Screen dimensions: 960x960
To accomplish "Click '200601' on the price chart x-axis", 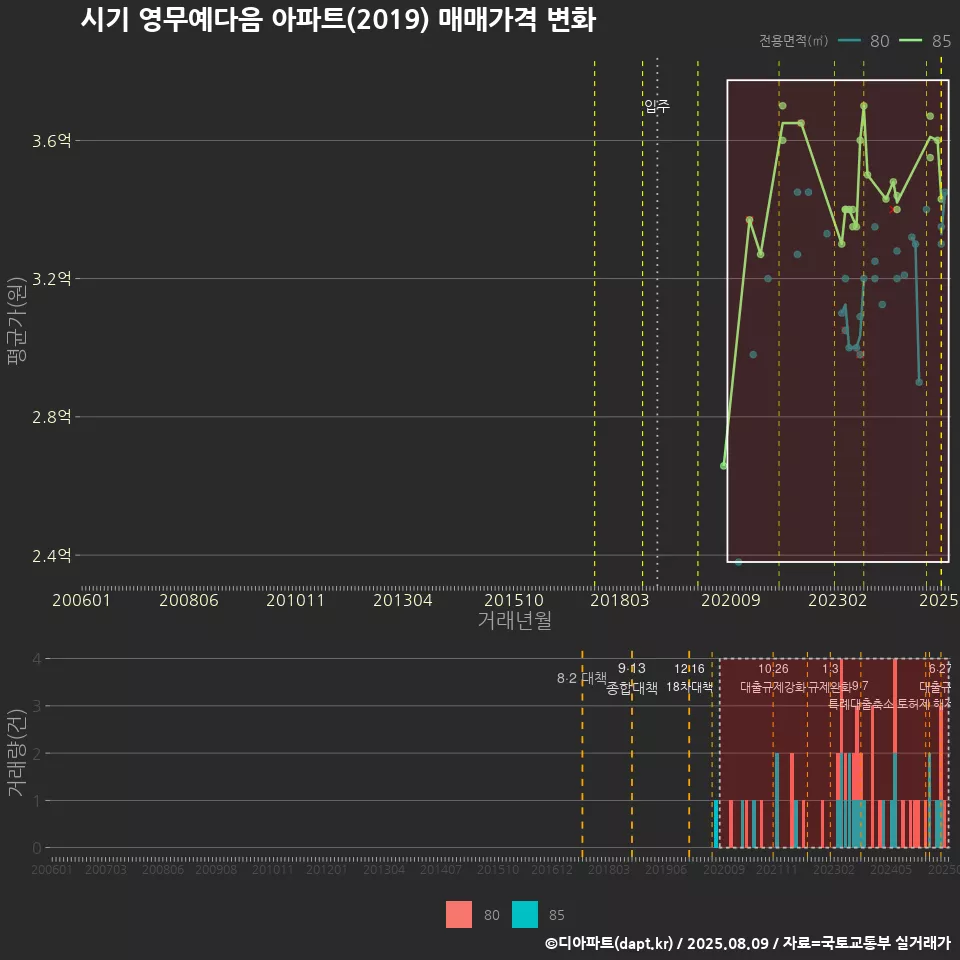I will tap(81, 600).
